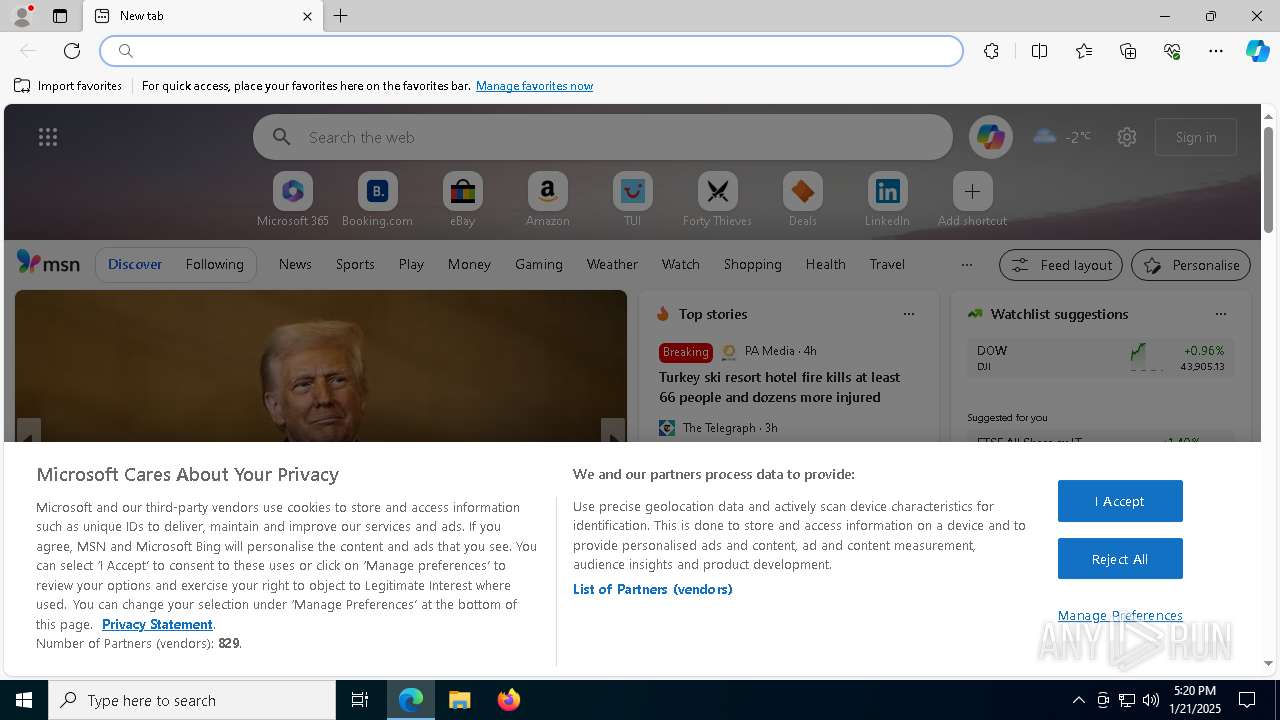Open the Play category
1280x720 pixels.
[411, 264]
